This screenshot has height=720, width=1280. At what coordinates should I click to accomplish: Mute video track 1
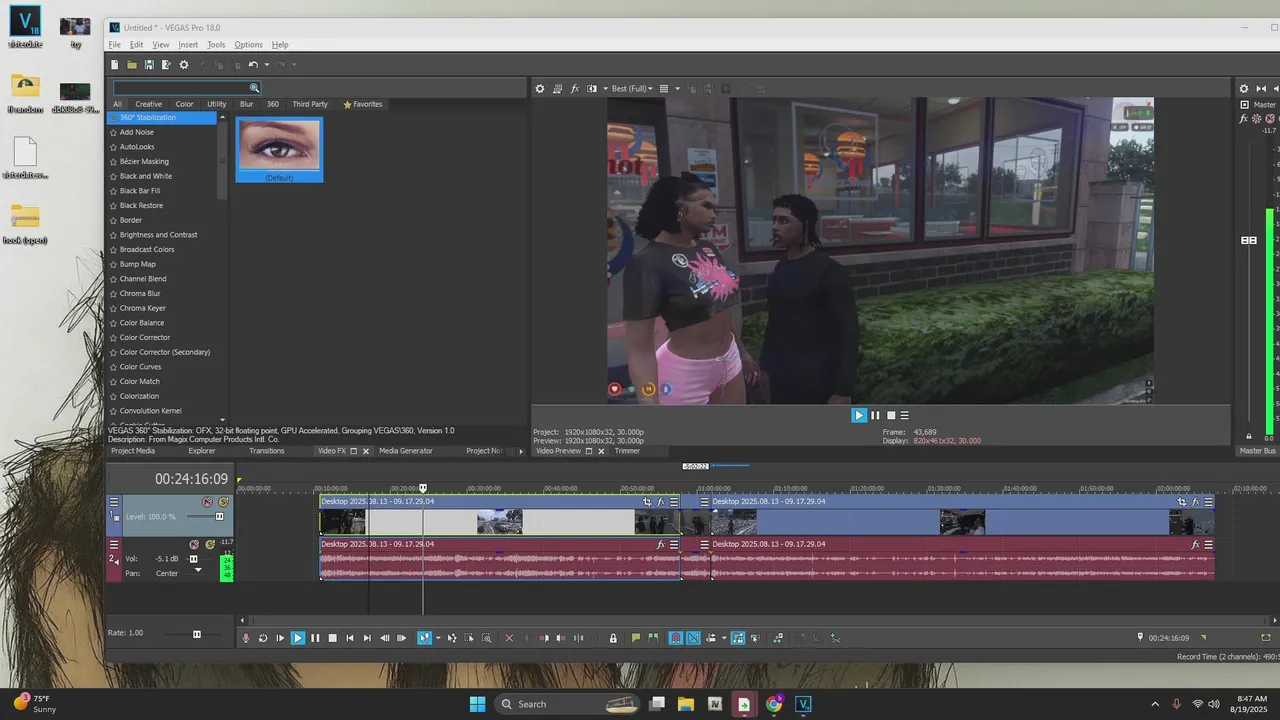coord(207,502)
